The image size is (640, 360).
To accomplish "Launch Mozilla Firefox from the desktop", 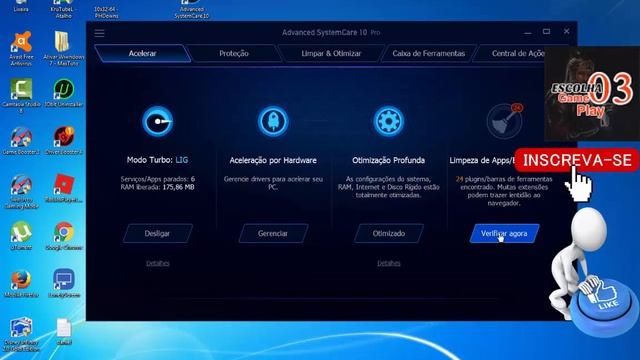I will coord(21,283).
